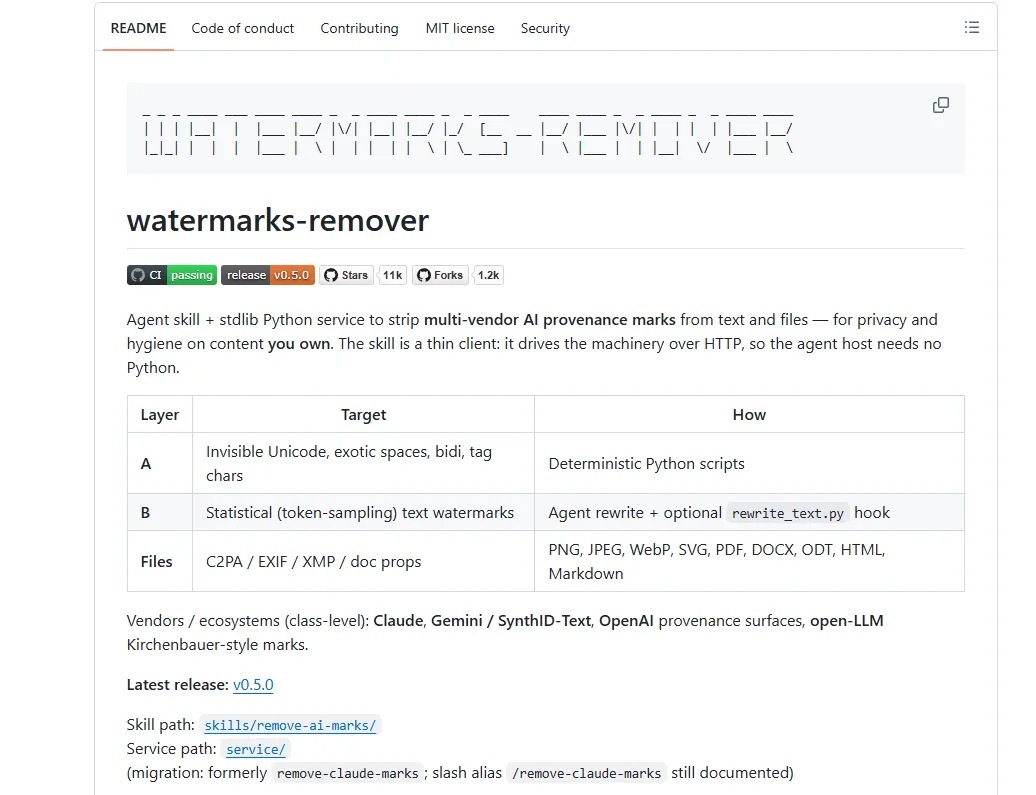1036x795 pixels.
Task: Click 'multi-vendor AI provenance marks' bold text
Action: pyautogui.click(x=550, y=320)
